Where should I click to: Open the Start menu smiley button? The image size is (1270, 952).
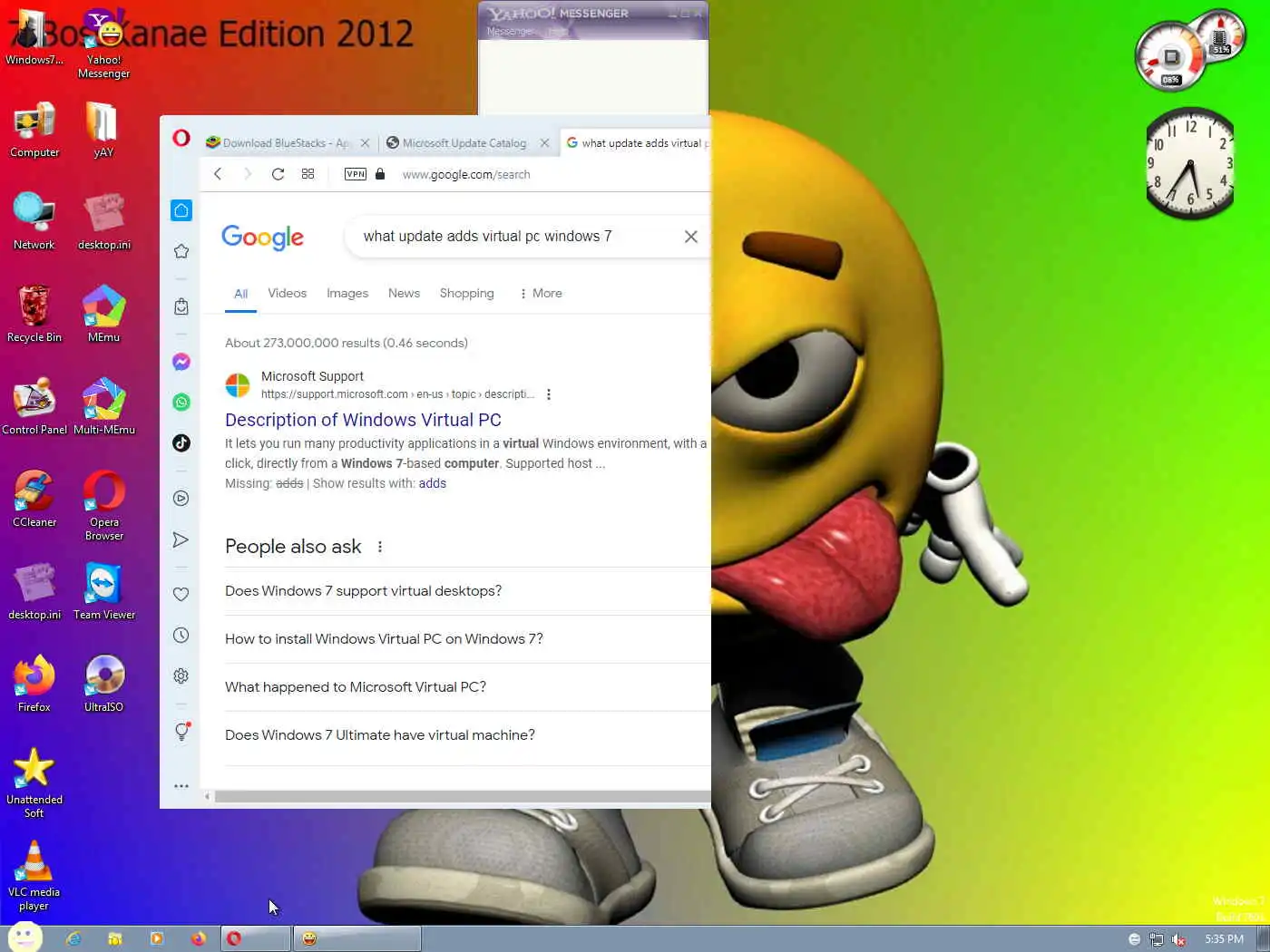tap(24, 937)
